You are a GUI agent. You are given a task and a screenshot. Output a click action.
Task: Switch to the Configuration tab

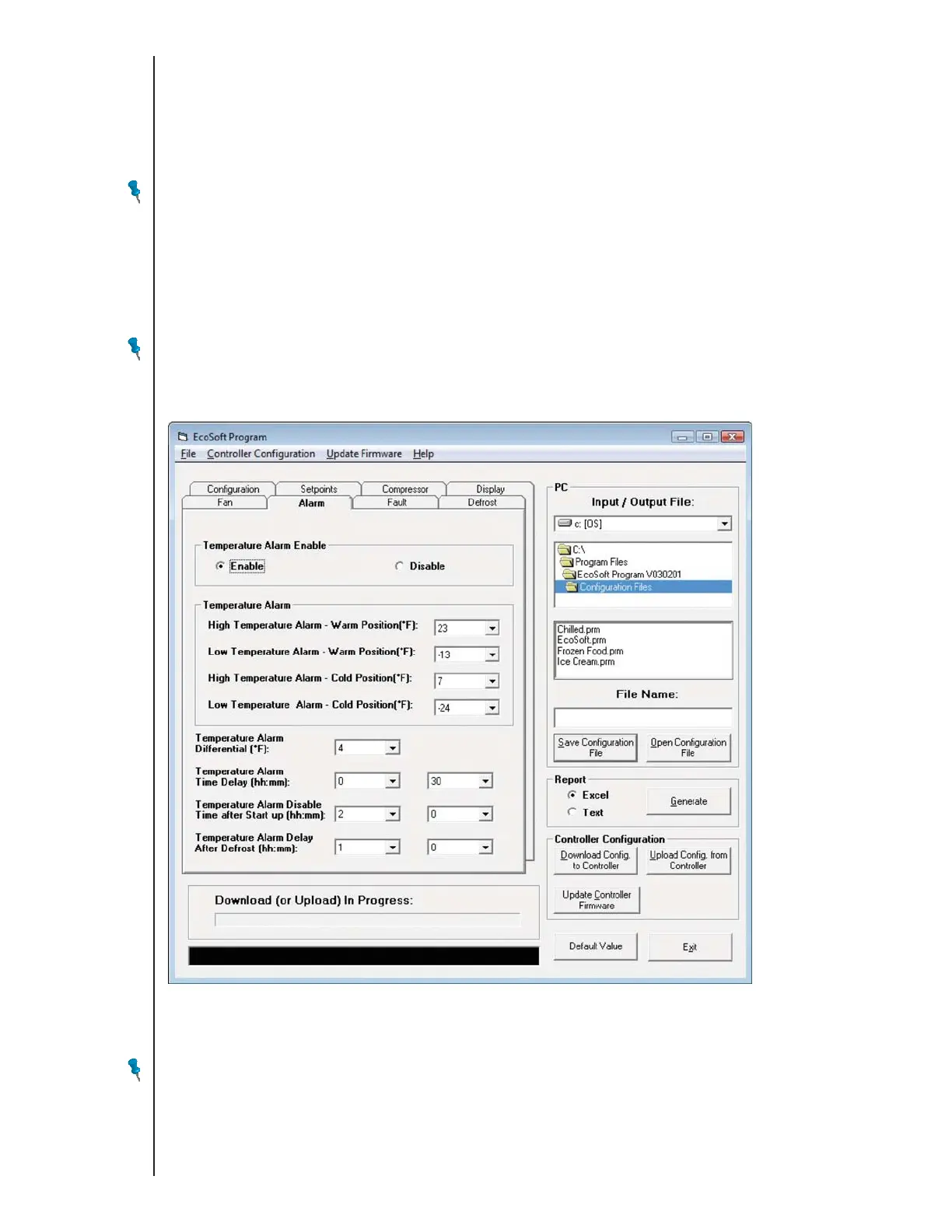233,489
